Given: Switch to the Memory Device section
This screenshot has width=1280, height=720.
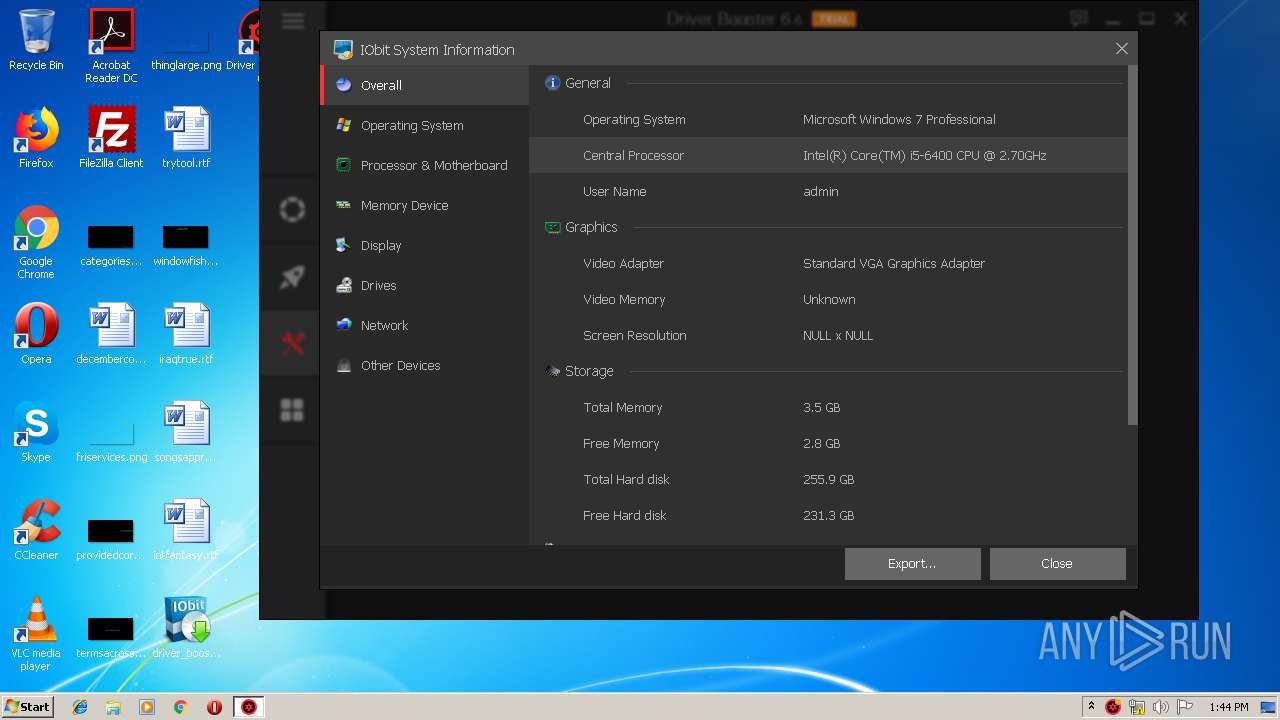Looking at the screenshot, I should tap(425, 205).
